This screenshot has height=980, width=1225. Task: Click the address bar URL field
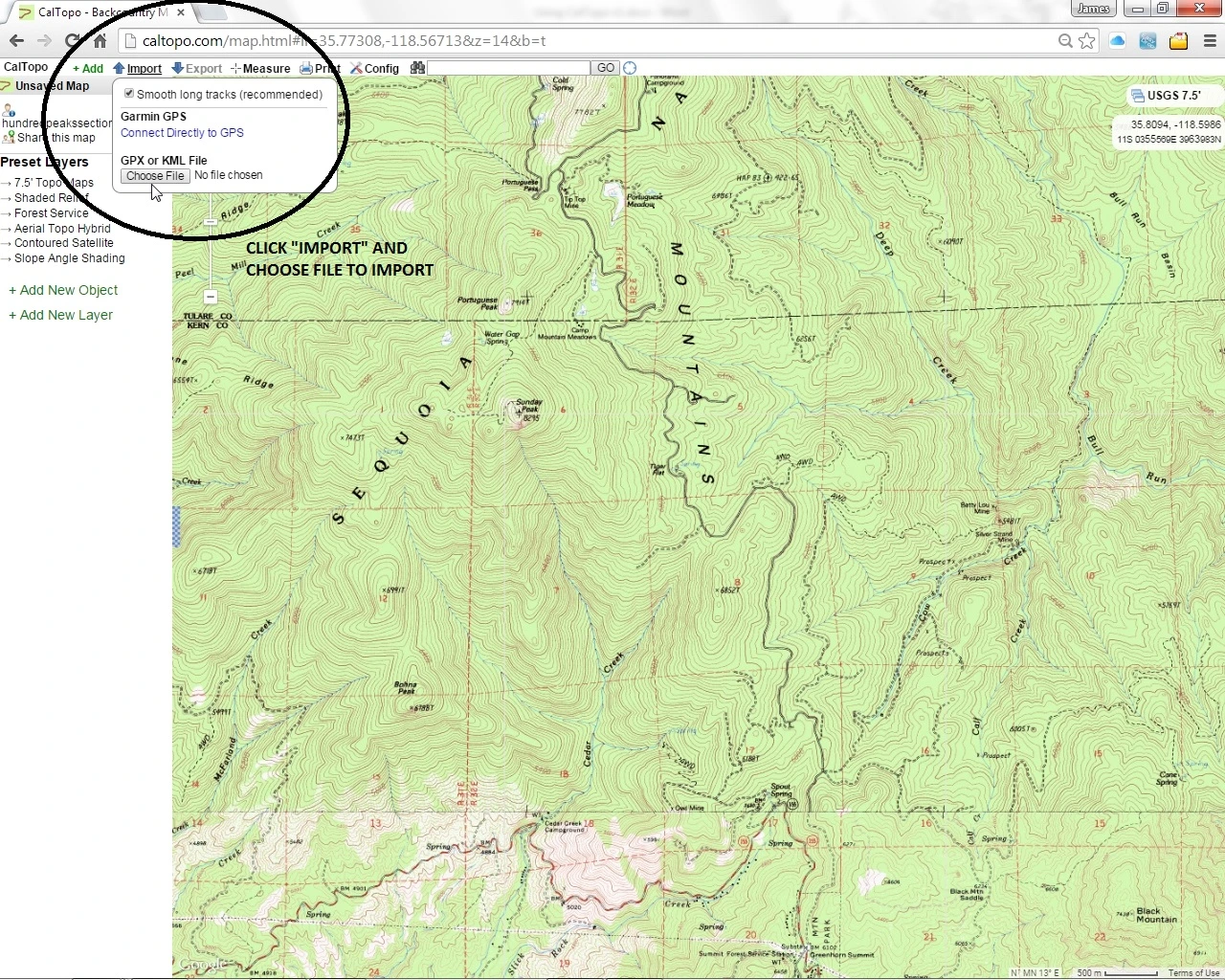(593, 40)
